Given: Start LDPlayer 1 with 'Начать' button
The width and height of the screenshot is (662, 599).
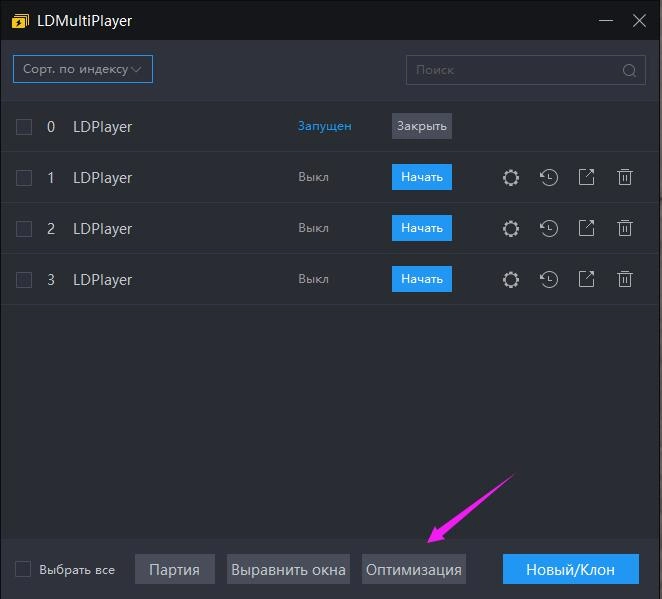Looking at the screenshot, I should 421,177.
